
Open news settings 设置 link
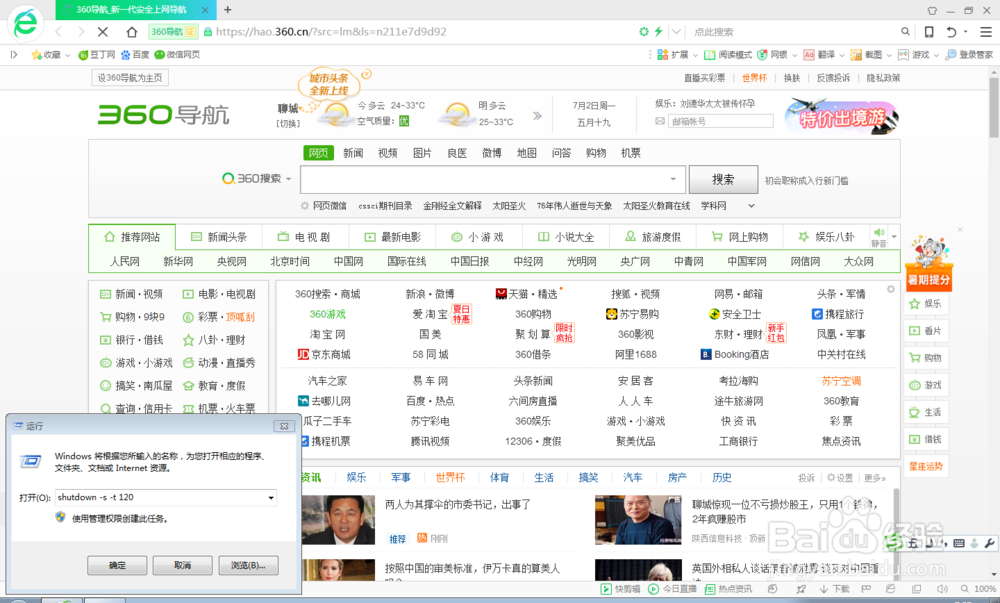[x=840, y=478]
